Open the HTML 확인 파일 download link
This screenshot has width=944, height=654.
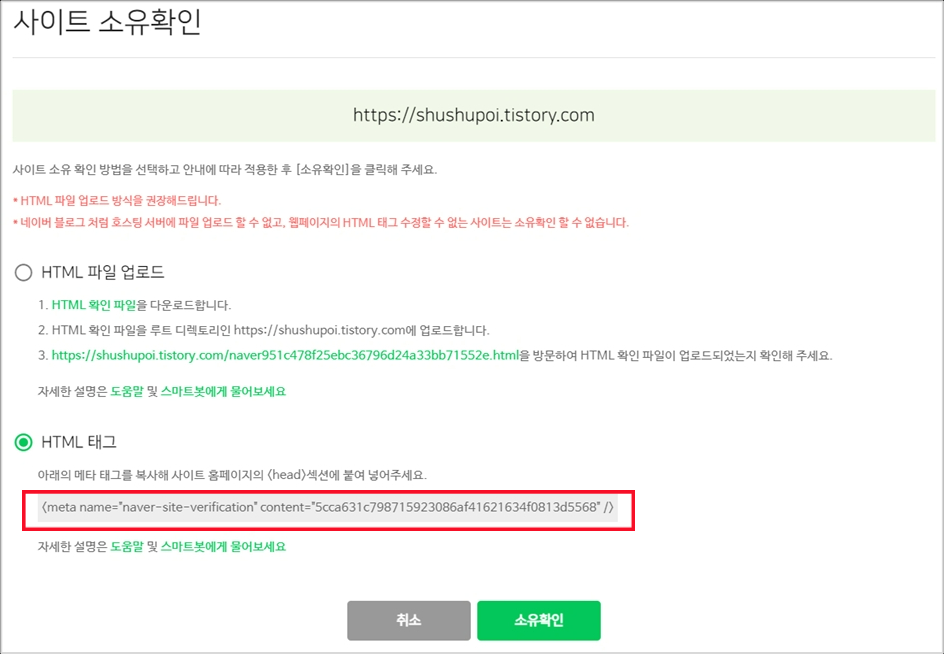pyautogui.click(x=94, y=305)
